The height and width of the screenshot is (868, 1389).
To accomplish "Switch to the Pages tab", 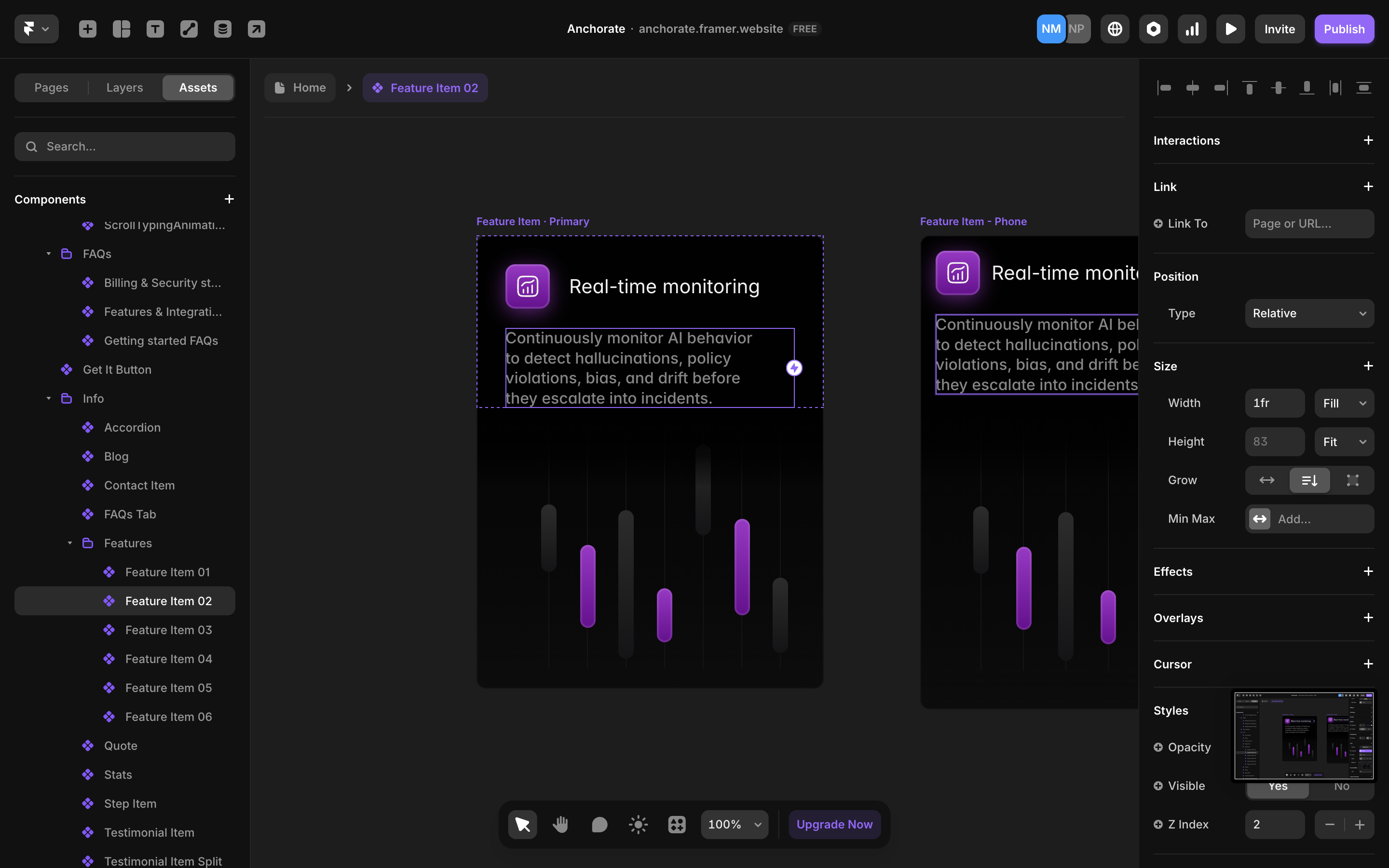I will tap(51, 87).
